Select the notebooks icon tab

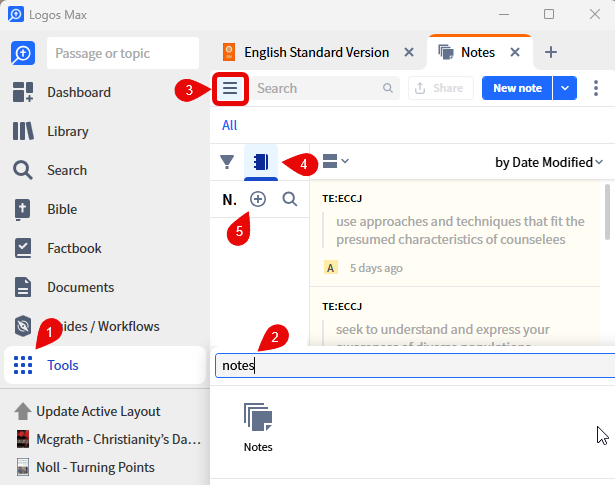tap(261, 162)
